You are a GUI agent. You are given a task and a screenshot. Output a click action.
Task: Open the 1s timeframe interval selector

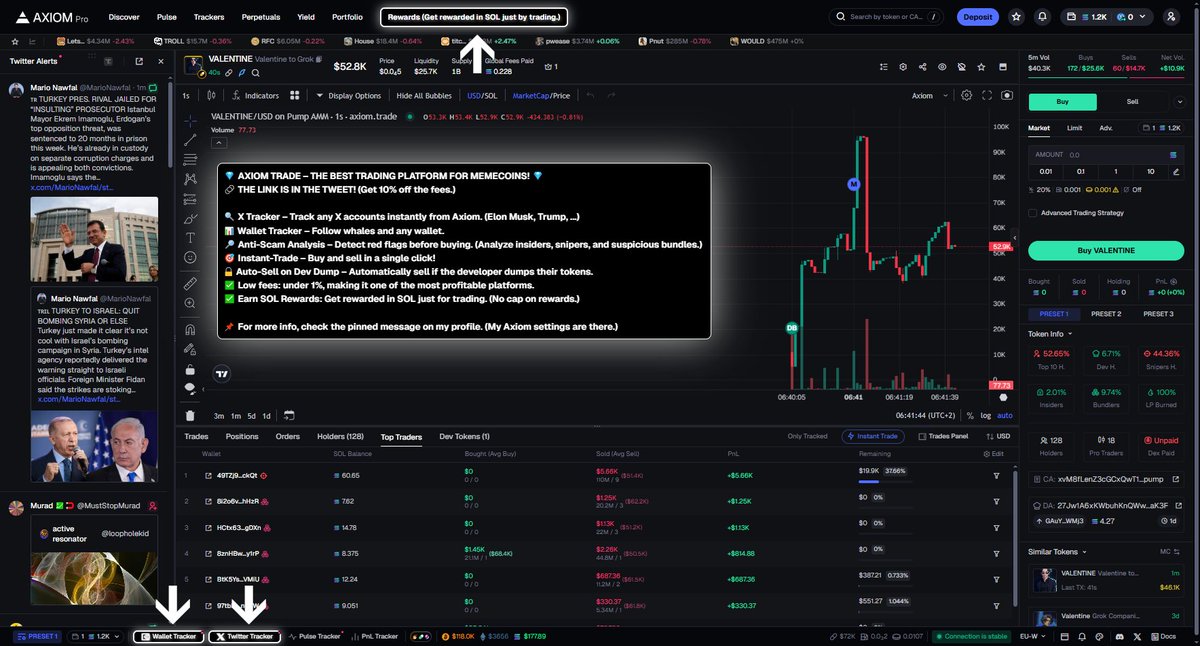[x=186, y=96]
